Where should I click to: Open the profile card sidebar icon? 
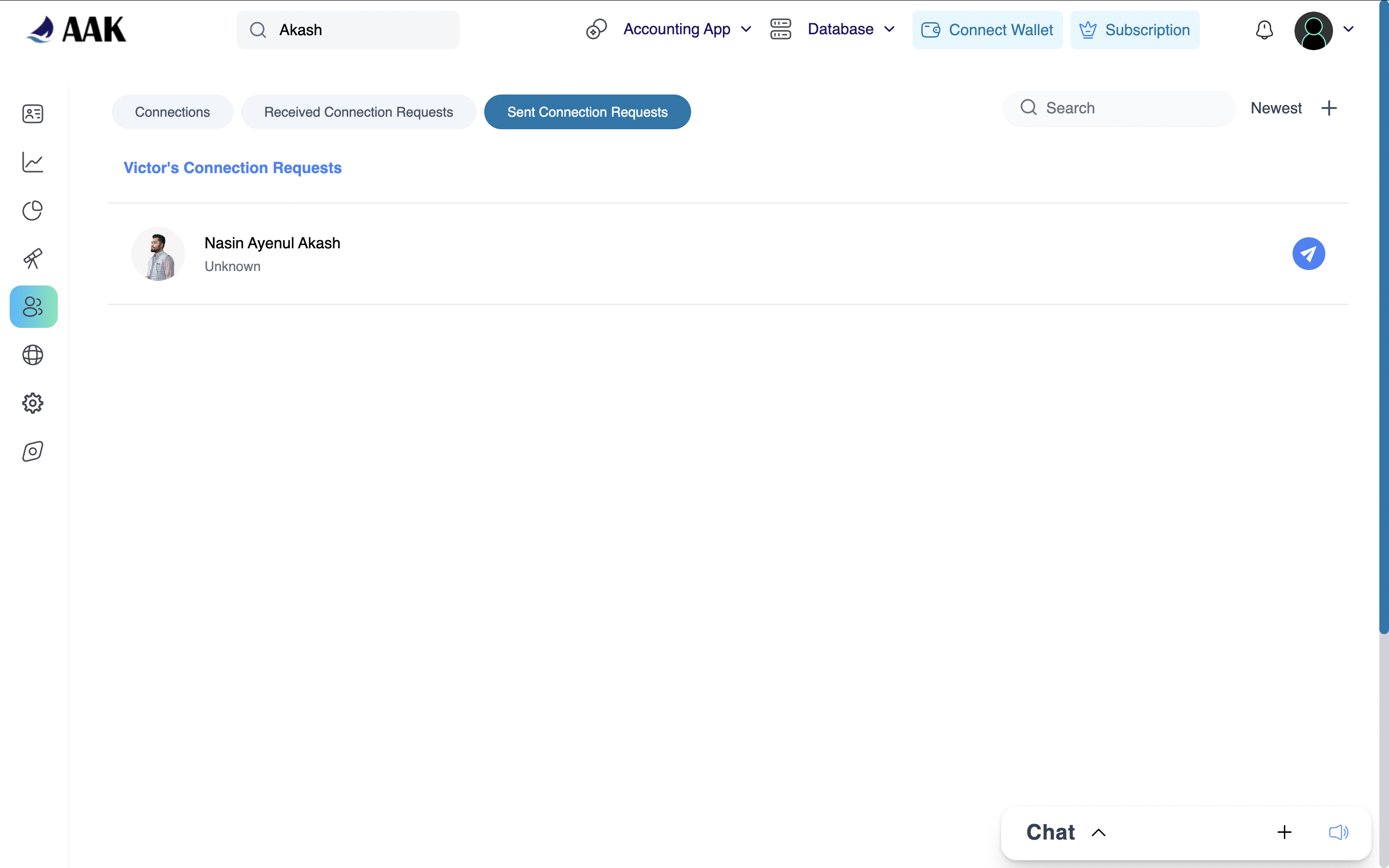coord(33,114)
